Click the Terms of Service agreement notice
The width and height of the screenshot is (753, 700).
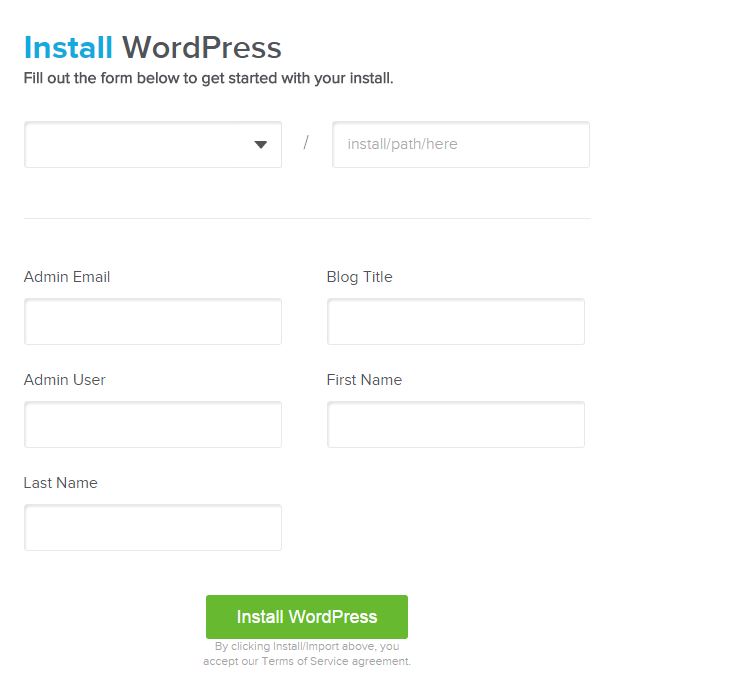click(307, 654)
